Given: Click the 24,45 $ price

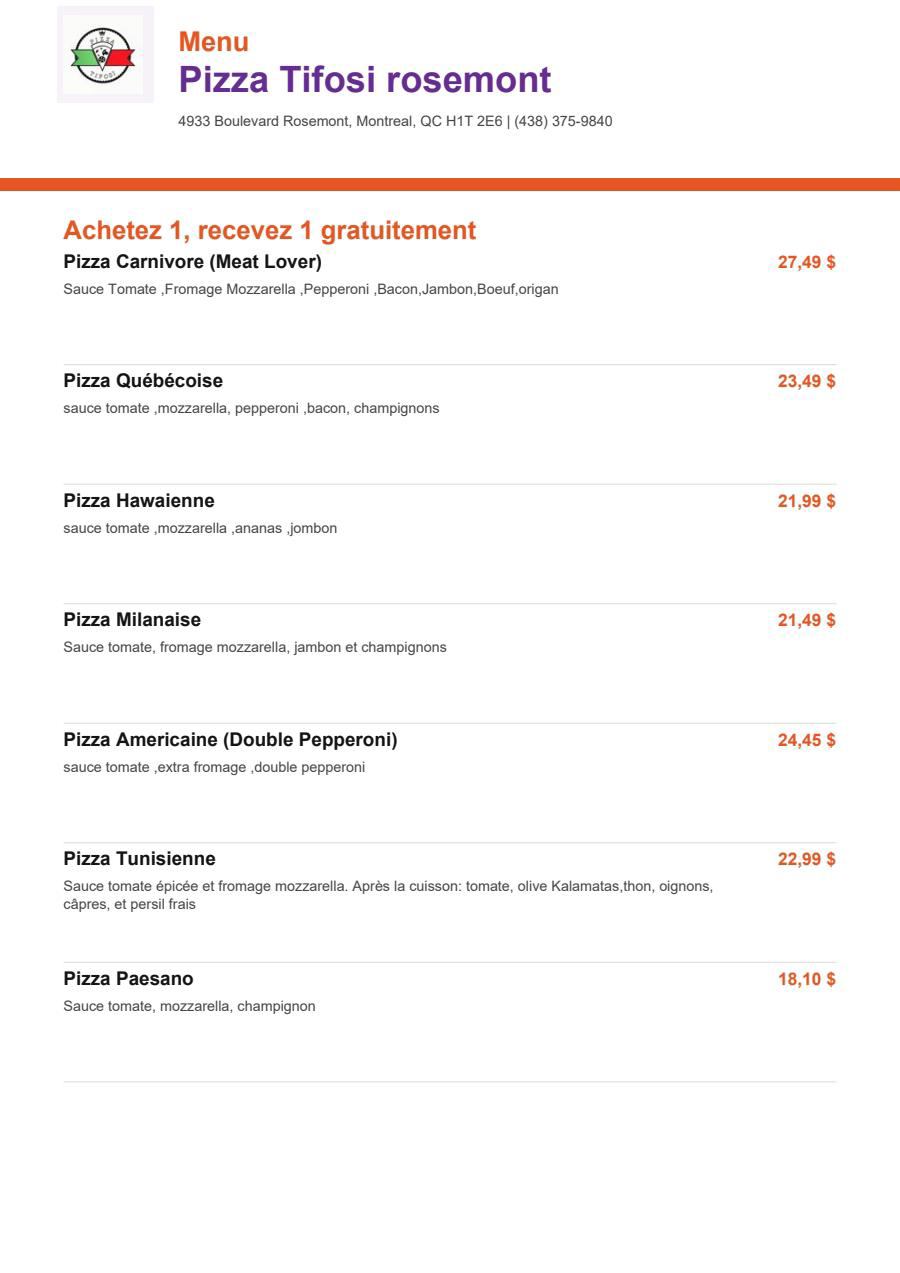Looking at the screenshot, I should click(807, 740).
